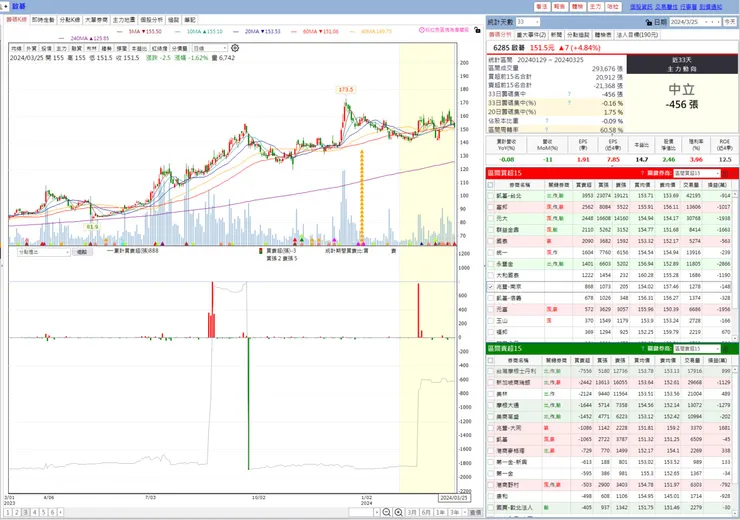
Task: Click the 20MA moving average legend line
Action: [x=257, y=31]
